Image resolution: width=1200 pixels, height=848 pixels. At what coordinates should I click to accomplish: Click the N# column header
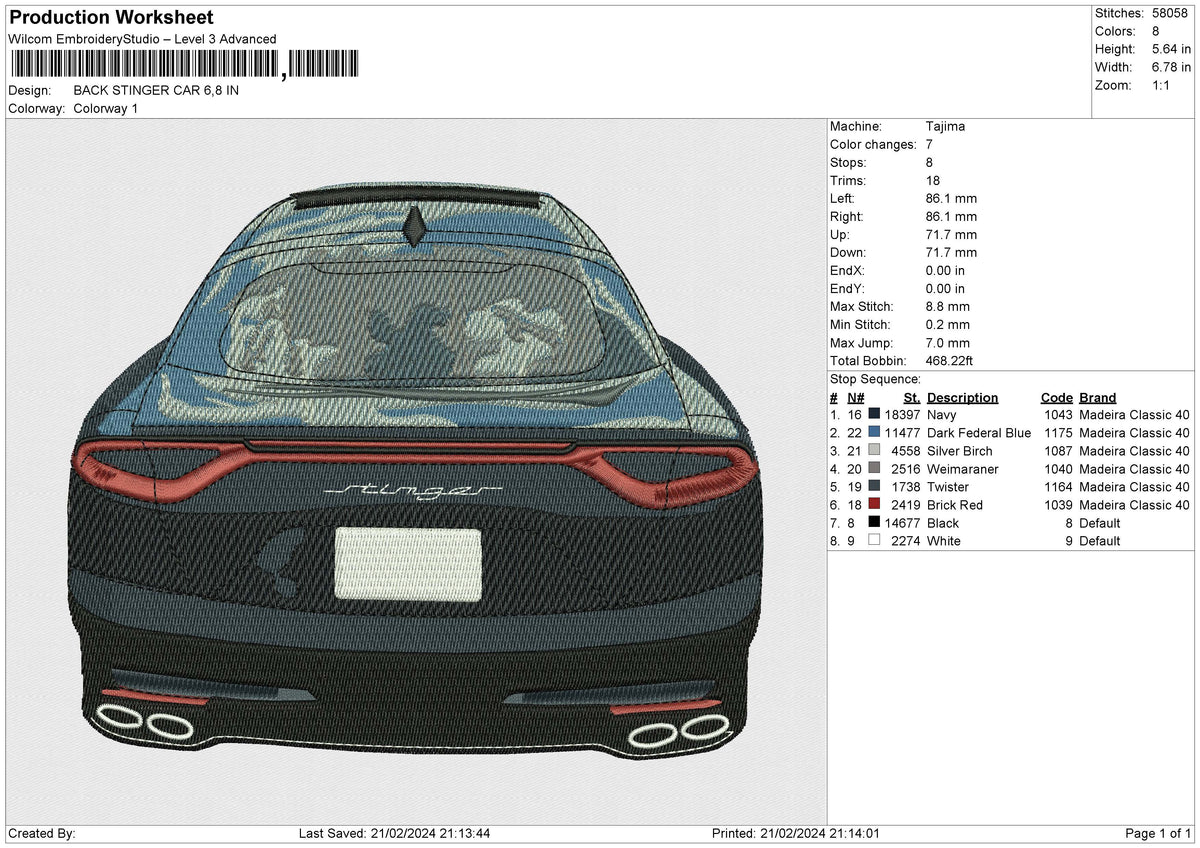pyautogui.click(x=855, y=397)
